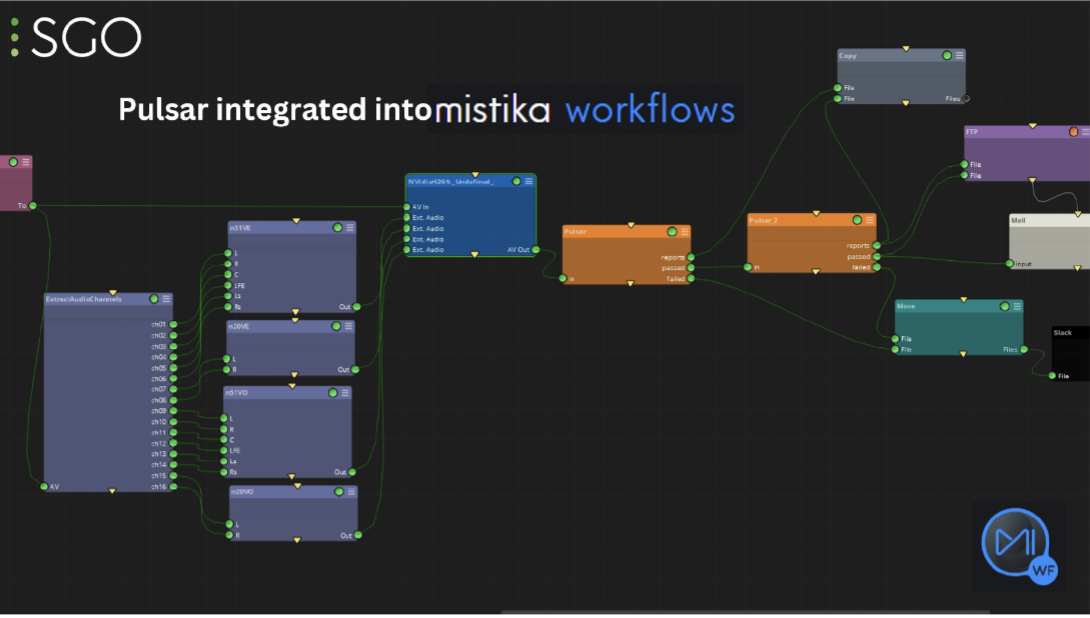Select the Mail node title
Screen dimensions: 1090x618
pos(1018,220)
